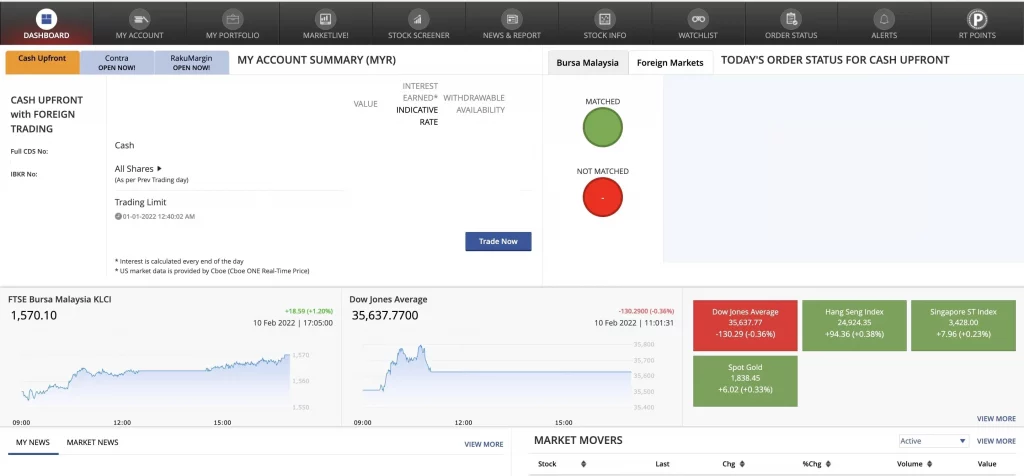
Task: Switch to the Foreign Markets tab
Action: pos(670,62)
